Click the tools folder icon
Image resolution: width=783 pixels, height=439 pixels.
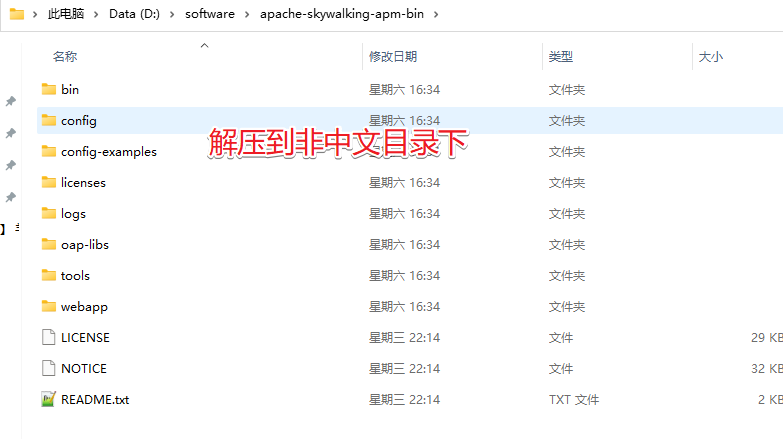pos(48,275)
